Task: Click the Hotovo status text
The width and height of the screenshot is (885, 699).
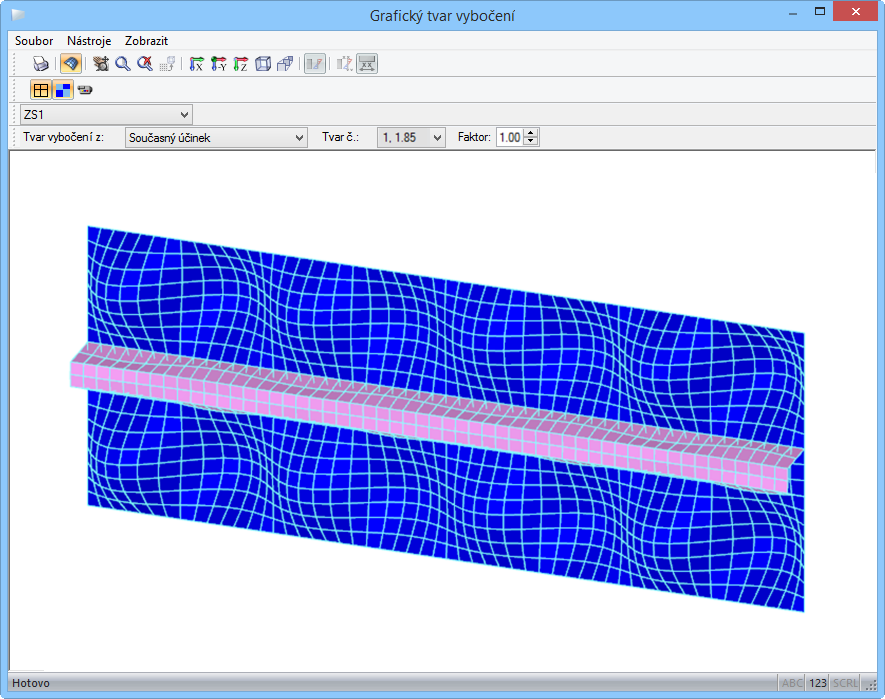Action: click(31, 683)
